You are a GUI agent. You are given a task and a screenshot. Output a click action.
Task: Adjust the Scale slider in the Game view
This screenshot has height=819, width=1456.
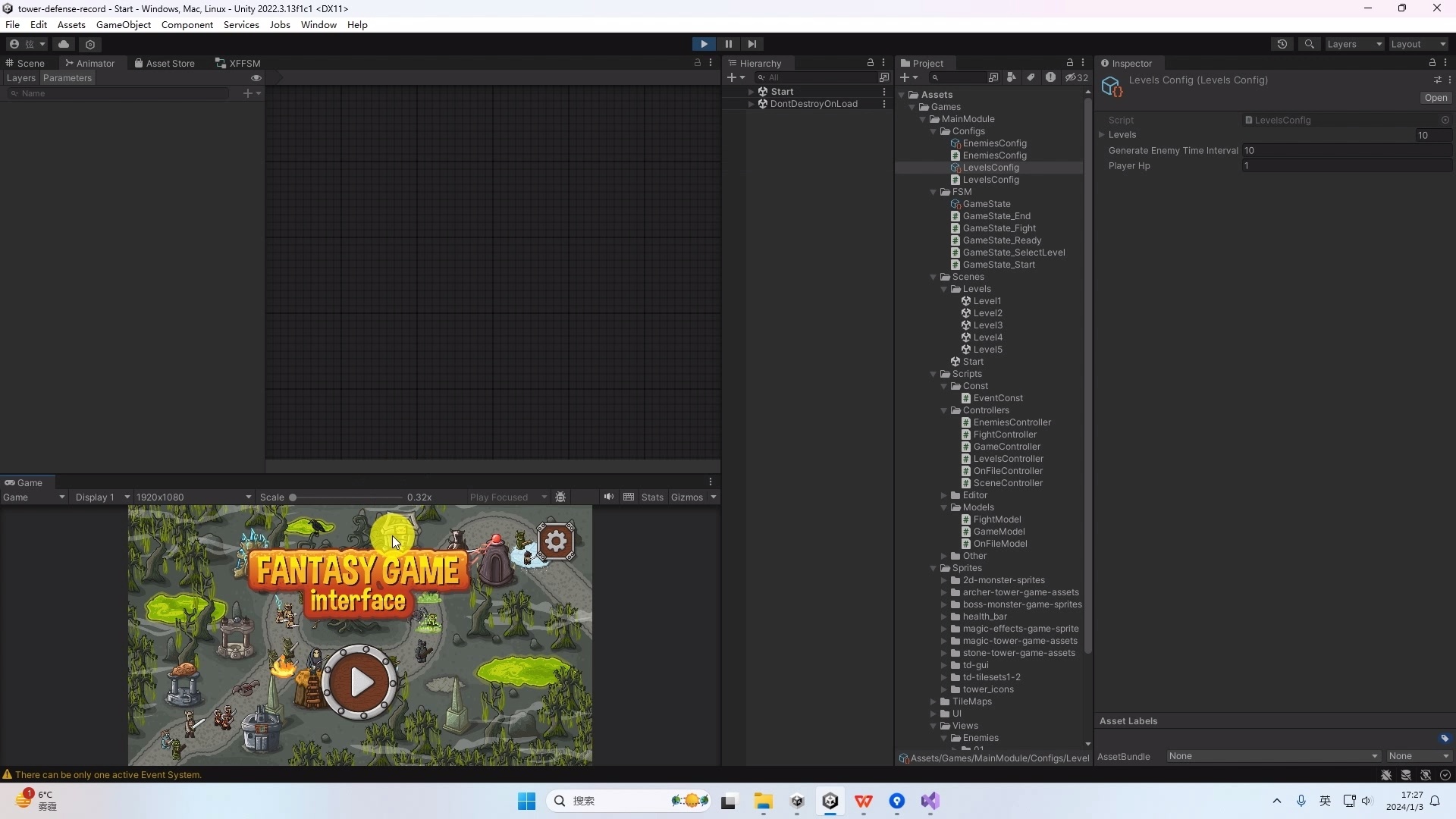tap(294, 497)
